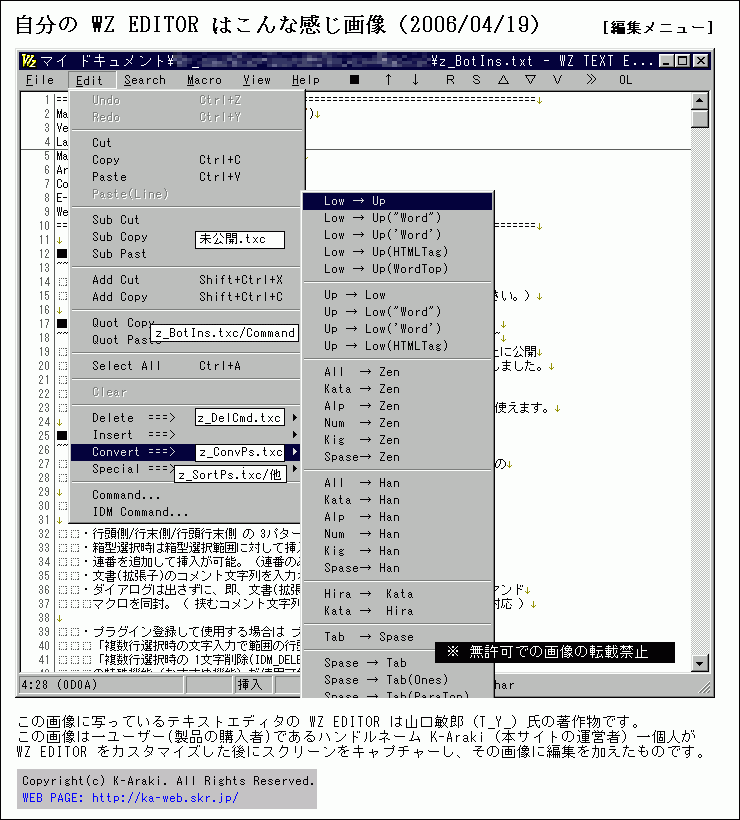The height and width of the screenshot is (820, 740).
Task: Open IDM Command... from Edit menu
Action: [x=186, y=512]
